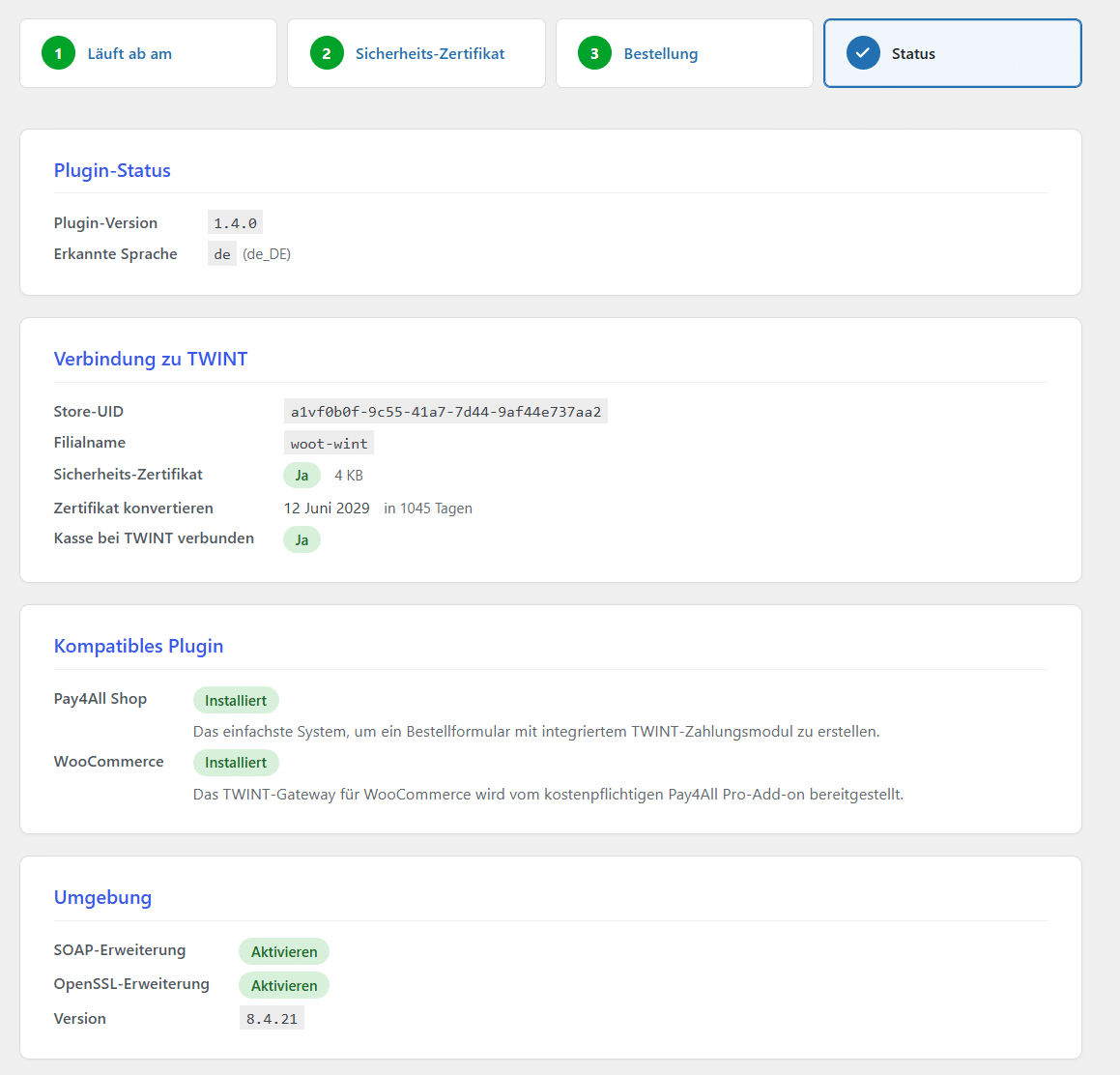Click the 'Ja' badge for Sicherheits-Zertifikat
Screen dimensions: 1120x1075
302,476
